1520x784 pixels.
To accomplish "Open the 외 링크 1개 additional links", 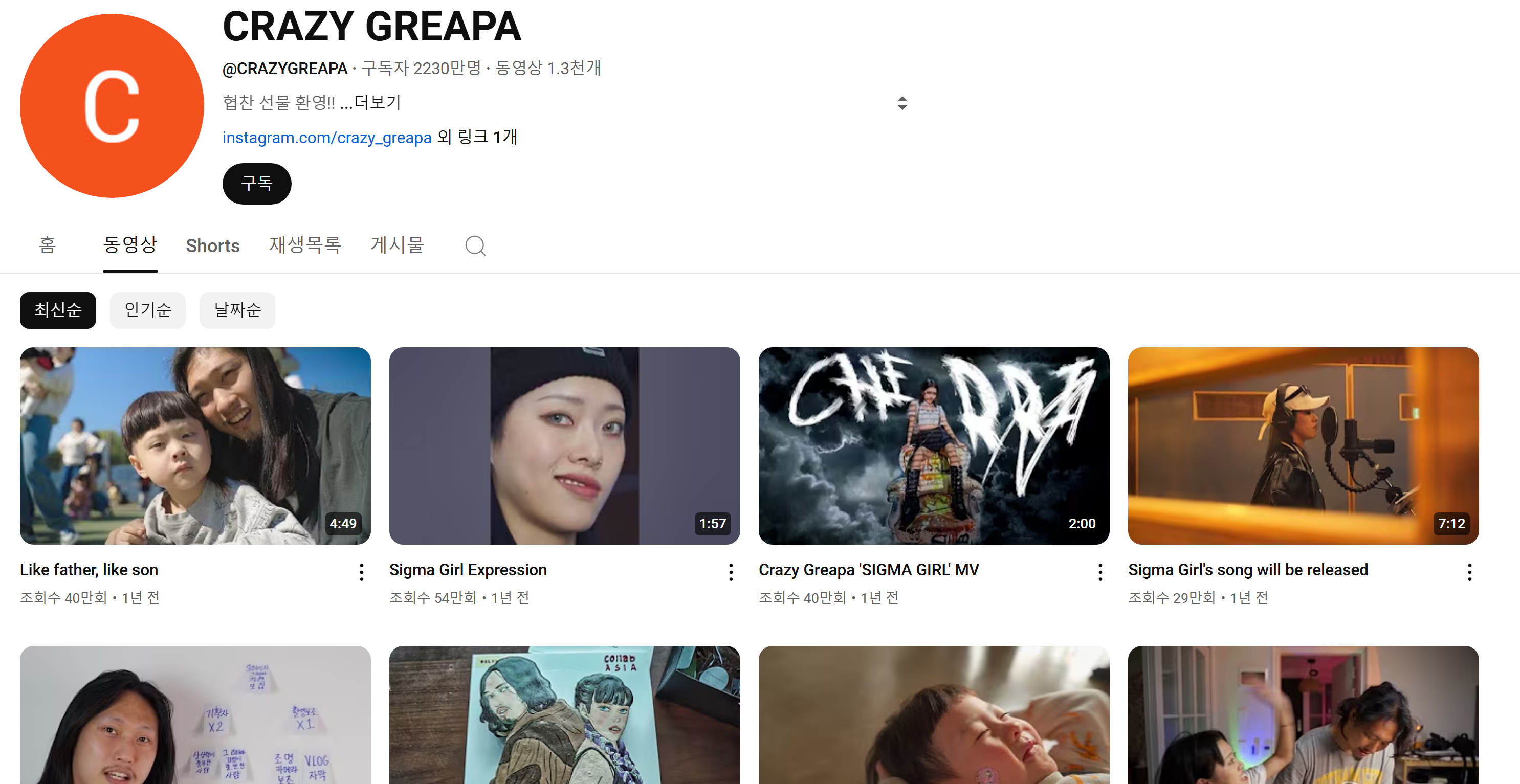I will pyautogui.click(x=477, y=137).
